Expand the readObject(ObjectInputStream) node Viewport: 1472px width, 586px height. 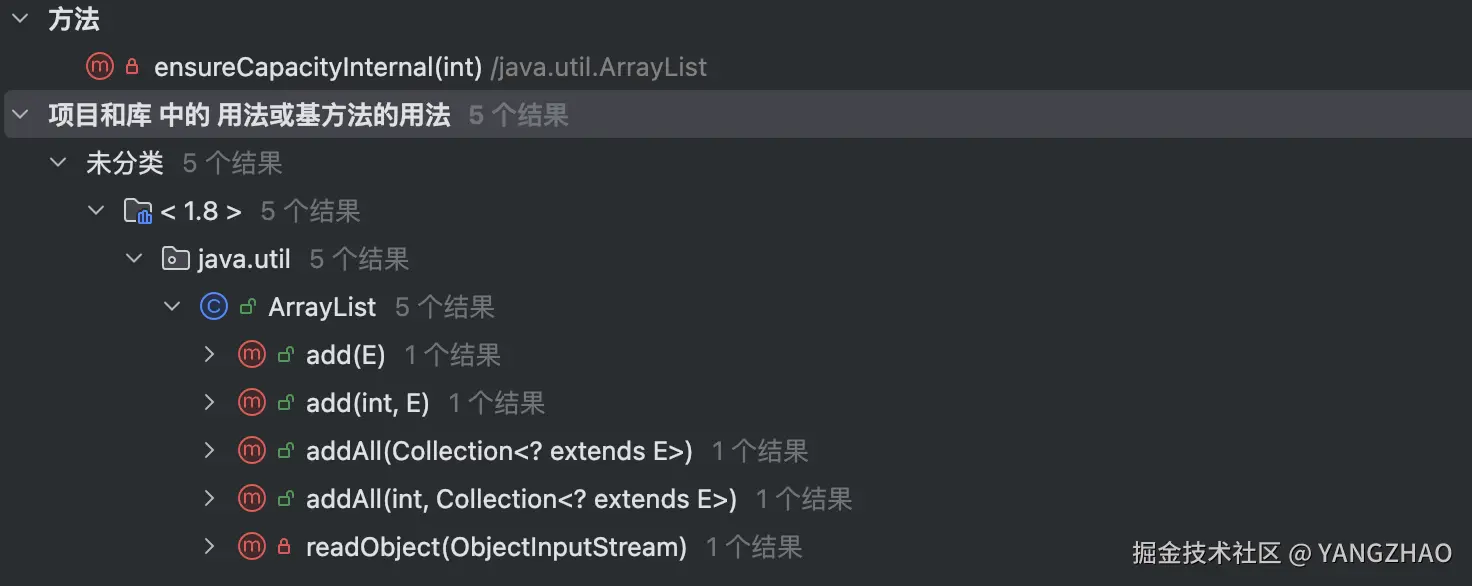[210, 547]
